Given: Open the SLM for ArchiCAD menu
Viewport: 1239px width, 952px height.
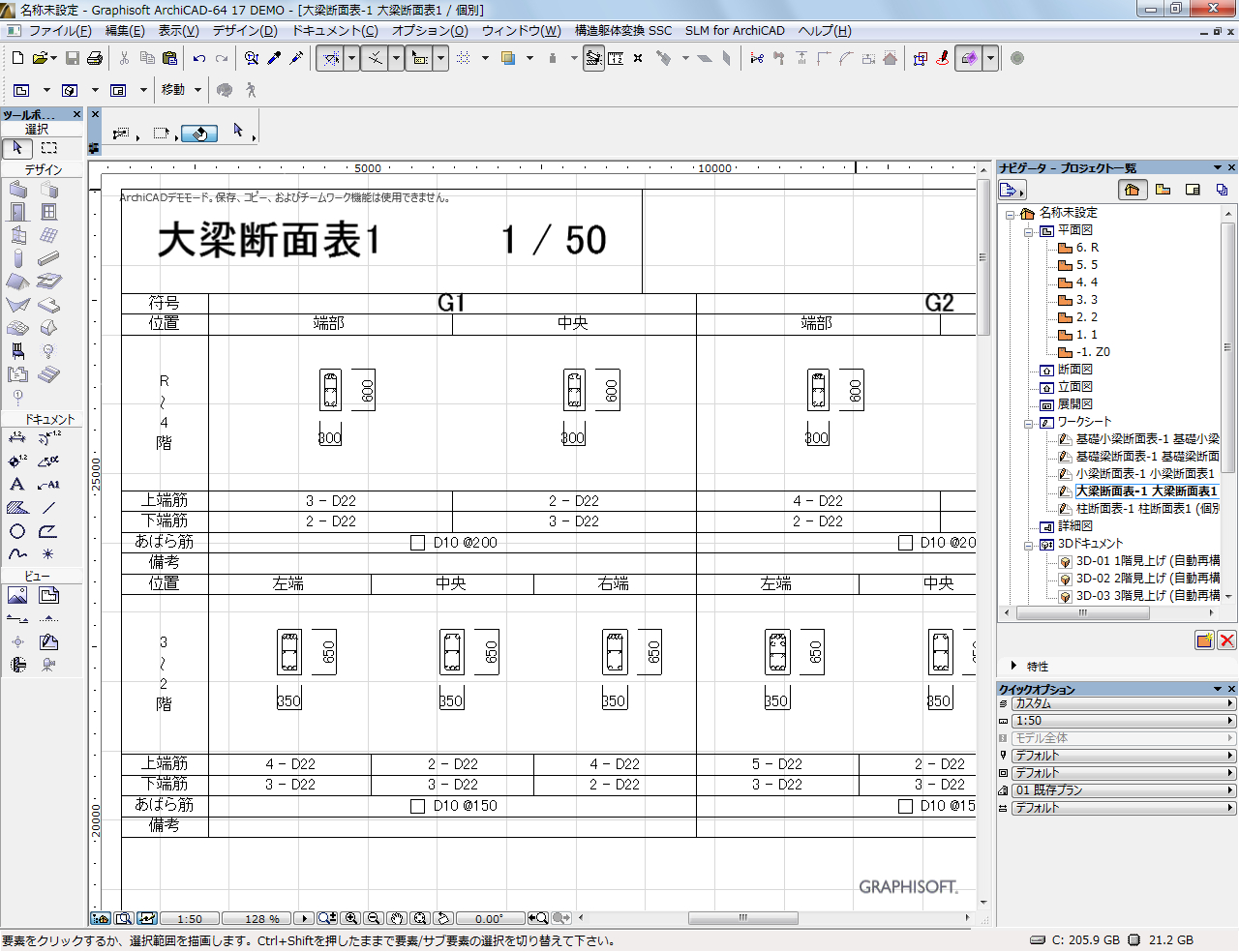Looking at the screenshot, I should 735,31.
